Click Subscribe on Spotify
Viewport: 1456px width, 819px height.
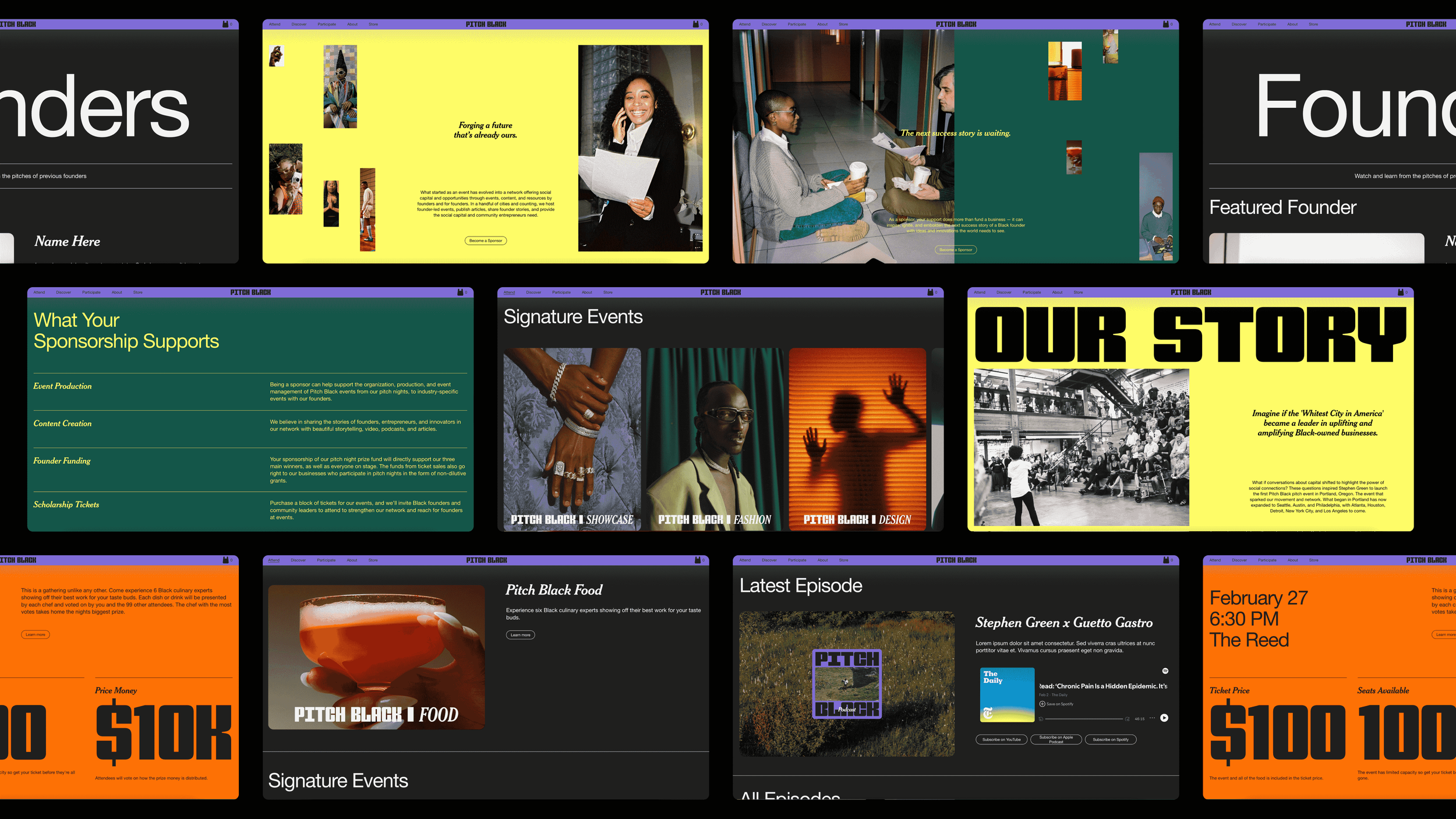1111,740
